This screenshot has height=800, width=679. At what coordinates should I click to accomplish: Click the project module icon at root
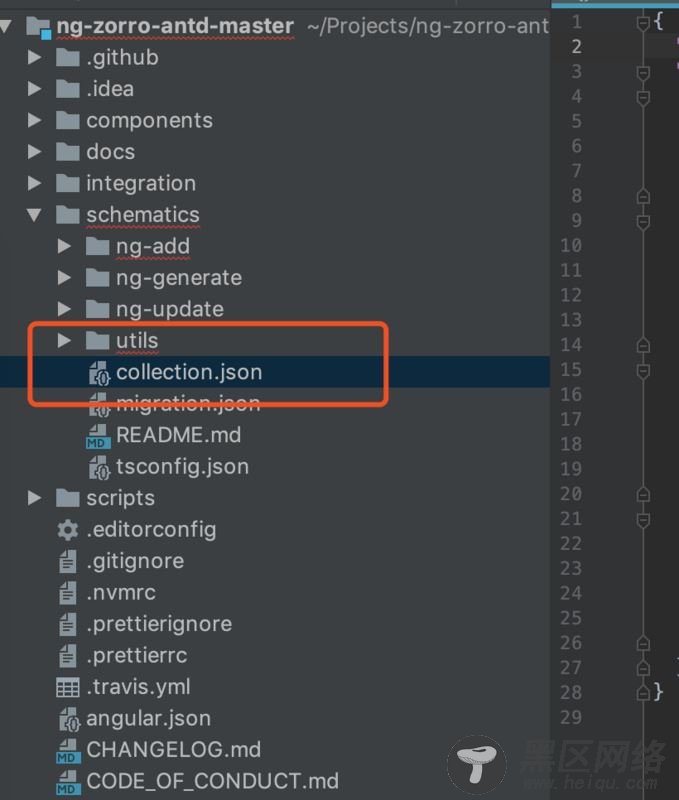tap(39, 28)
